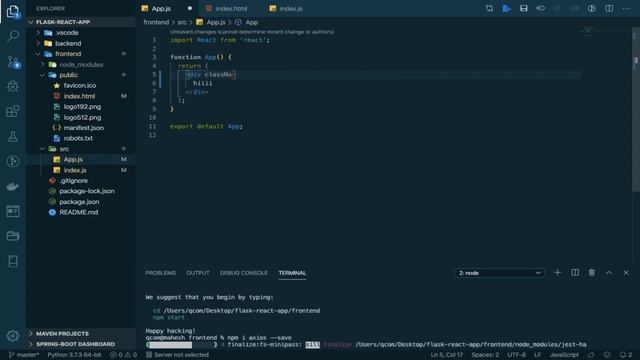The height and width of the screenshot is (360, 640).
Task: Open the OUTPUT panel tab
Action: coord(198,273)
